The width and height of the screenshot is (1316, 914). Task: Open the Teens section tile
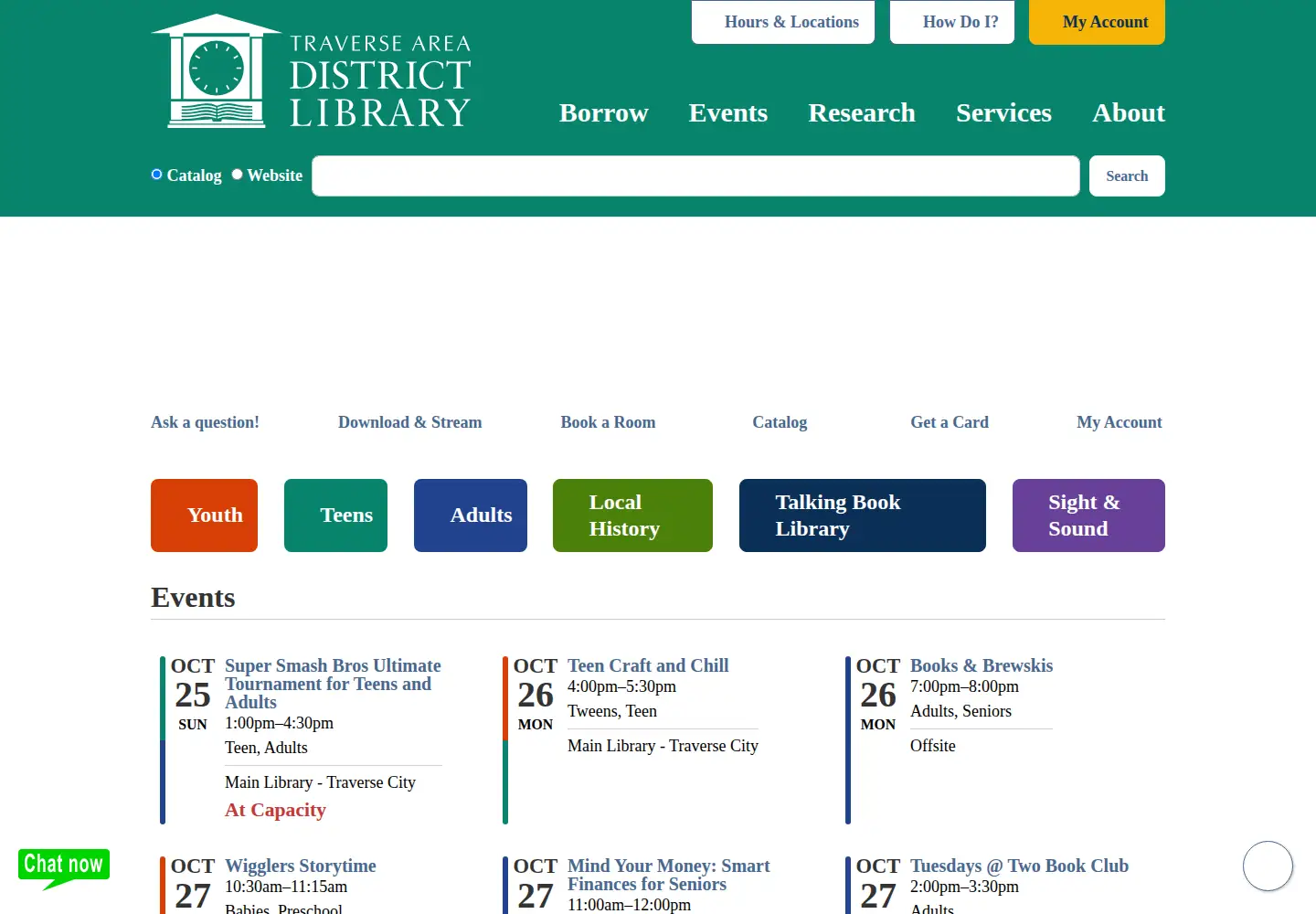tap(335, 515)
